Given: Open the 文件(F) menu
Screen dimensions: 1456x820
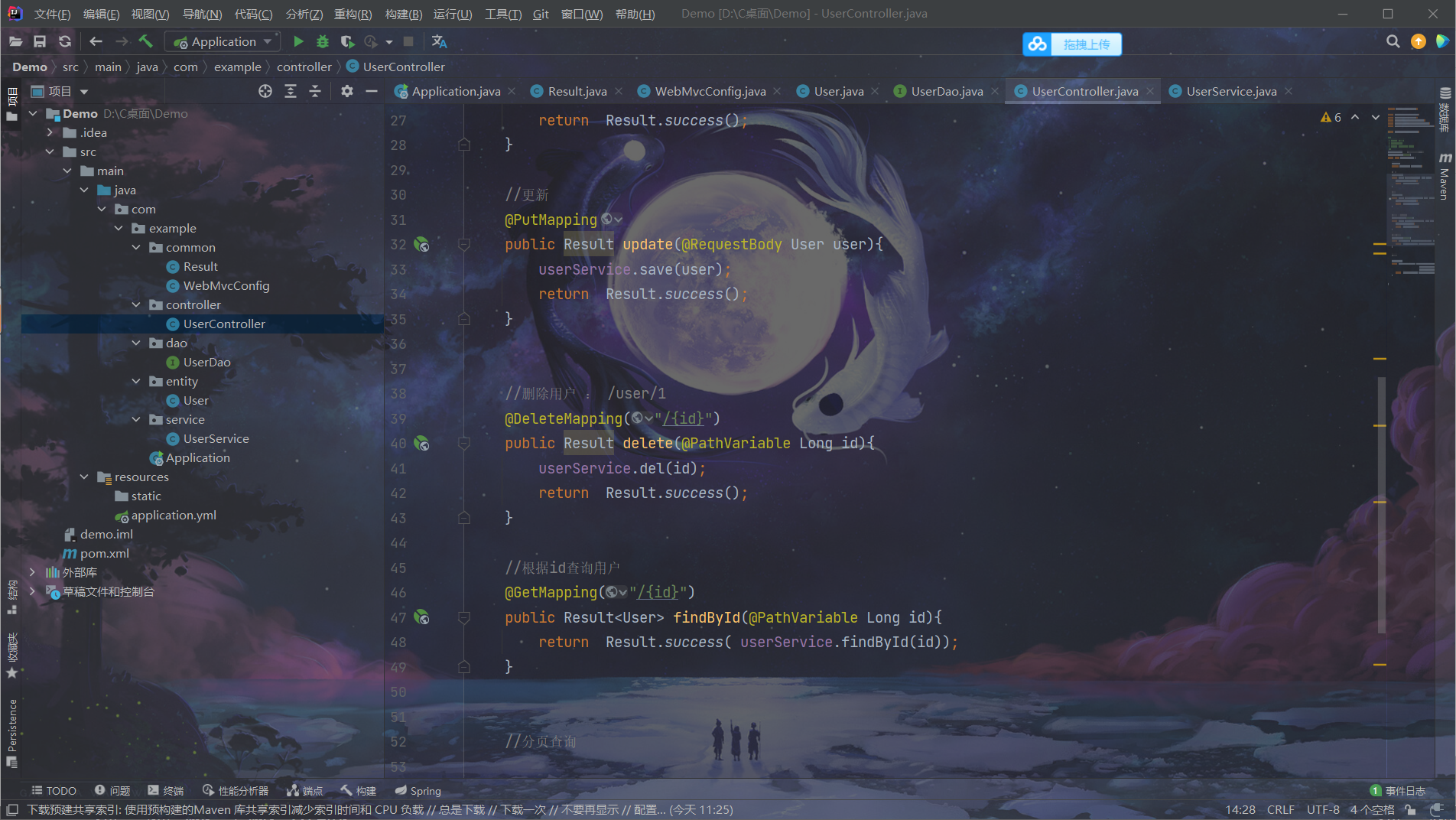Looking at the screenshot, I should coord(52,14).
